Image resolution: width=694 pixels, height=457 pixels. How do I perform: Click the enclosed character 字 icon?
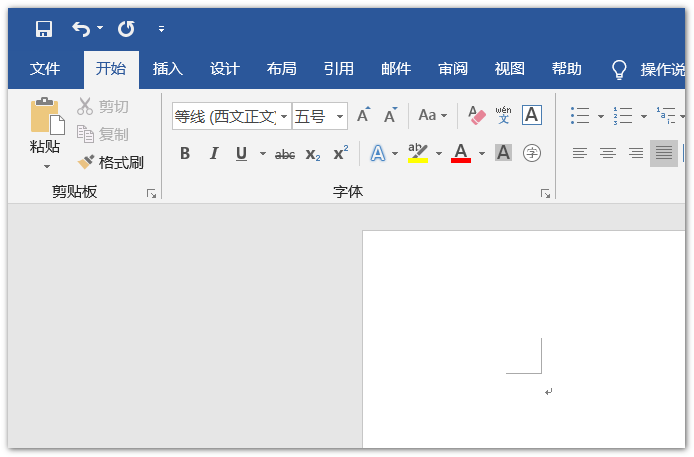pyautogui.click(x=532, y=154)
